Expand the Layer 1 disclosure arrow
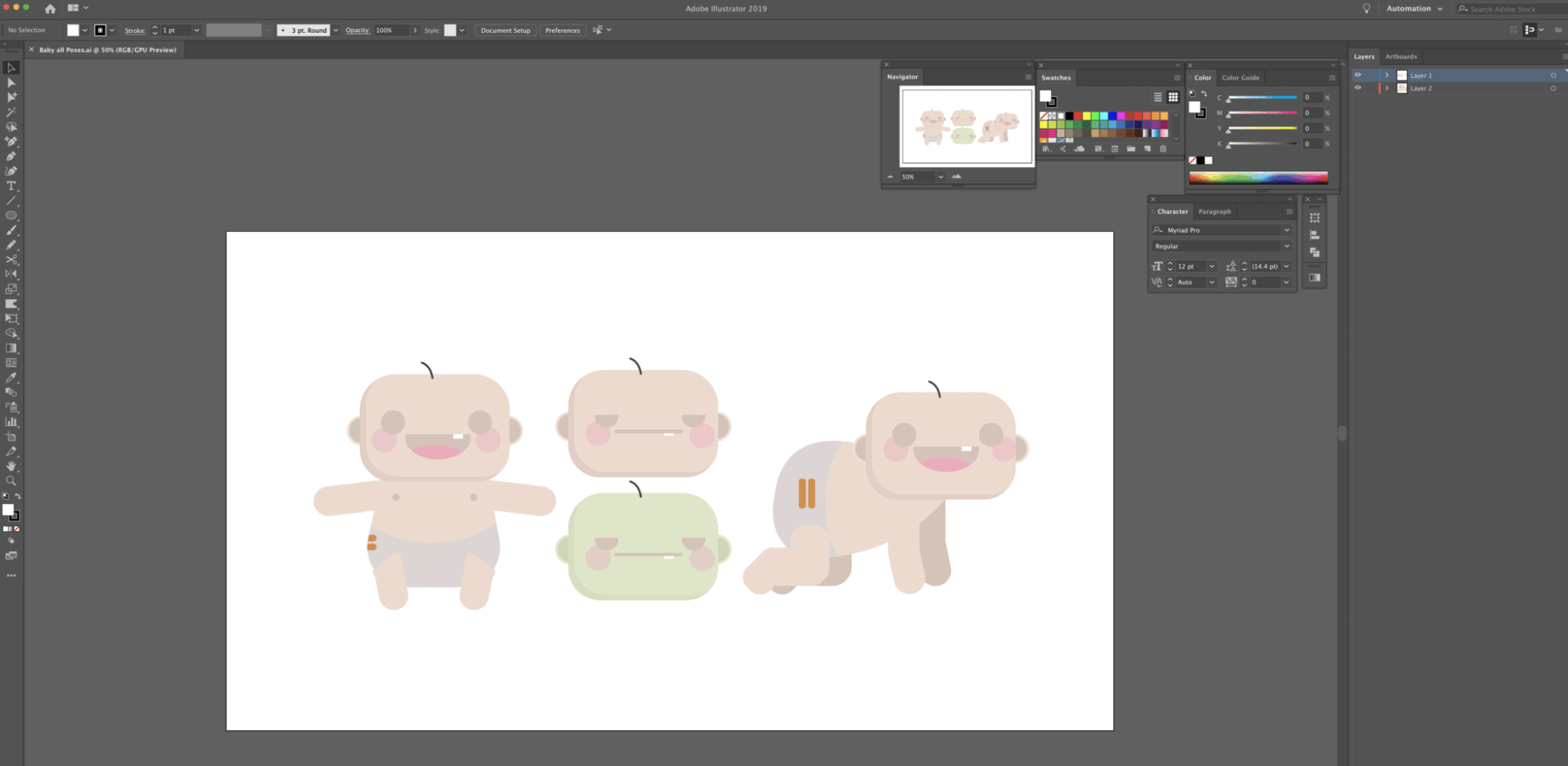Viewport: 1568px width, 766px height. (1387, 75)
